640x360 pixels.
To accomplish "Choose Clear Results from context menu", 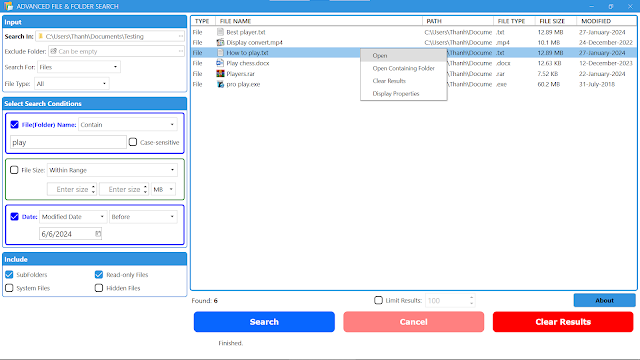I will pyautogui.click(x=404, y=81).
